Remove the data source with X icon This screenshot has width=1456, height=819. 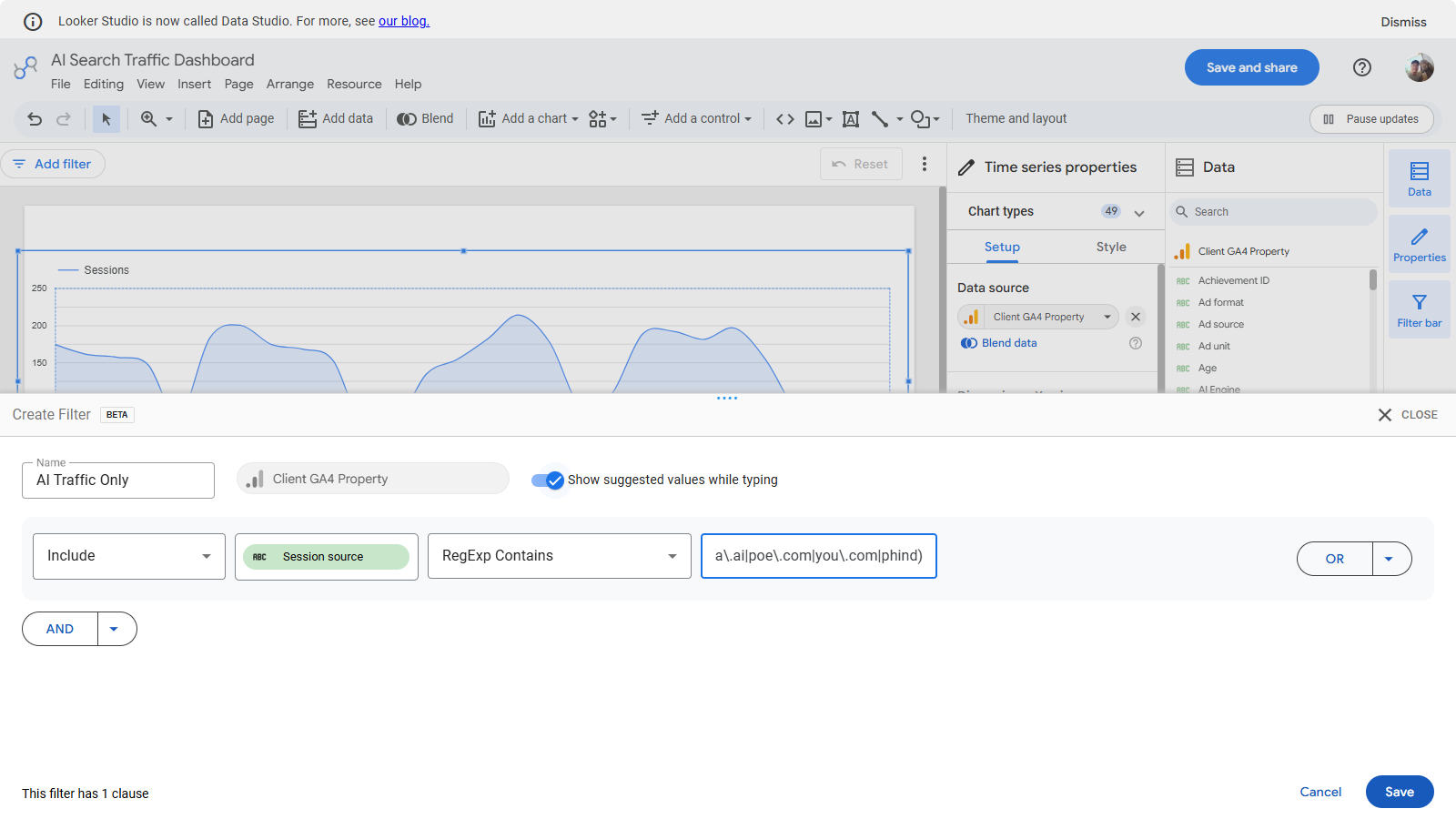(x=1136, y=317)
